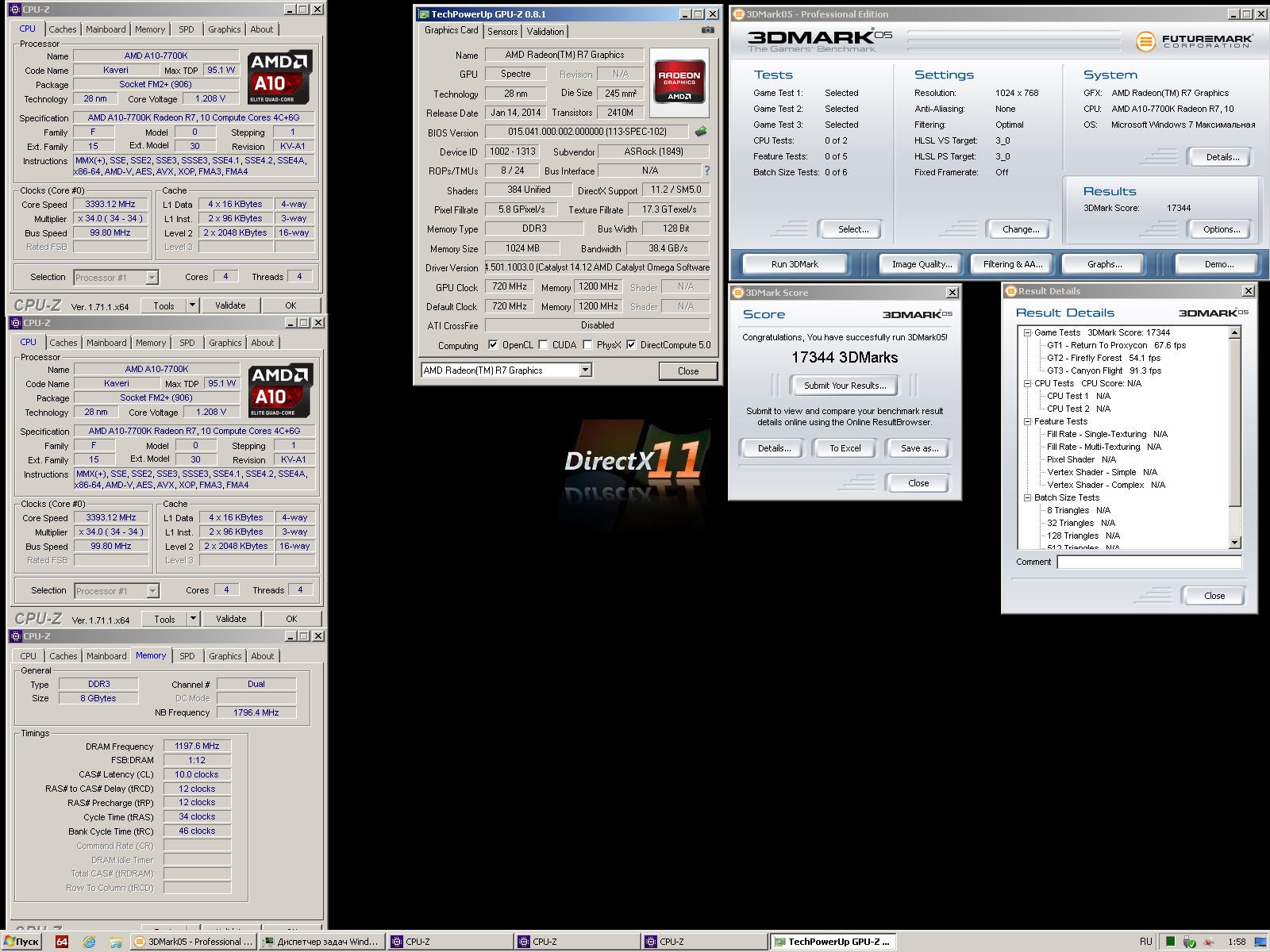Switch to Task Manager taskbar button
The image size is (1270, 952).
pyautogui.click(x=322, y=942)
